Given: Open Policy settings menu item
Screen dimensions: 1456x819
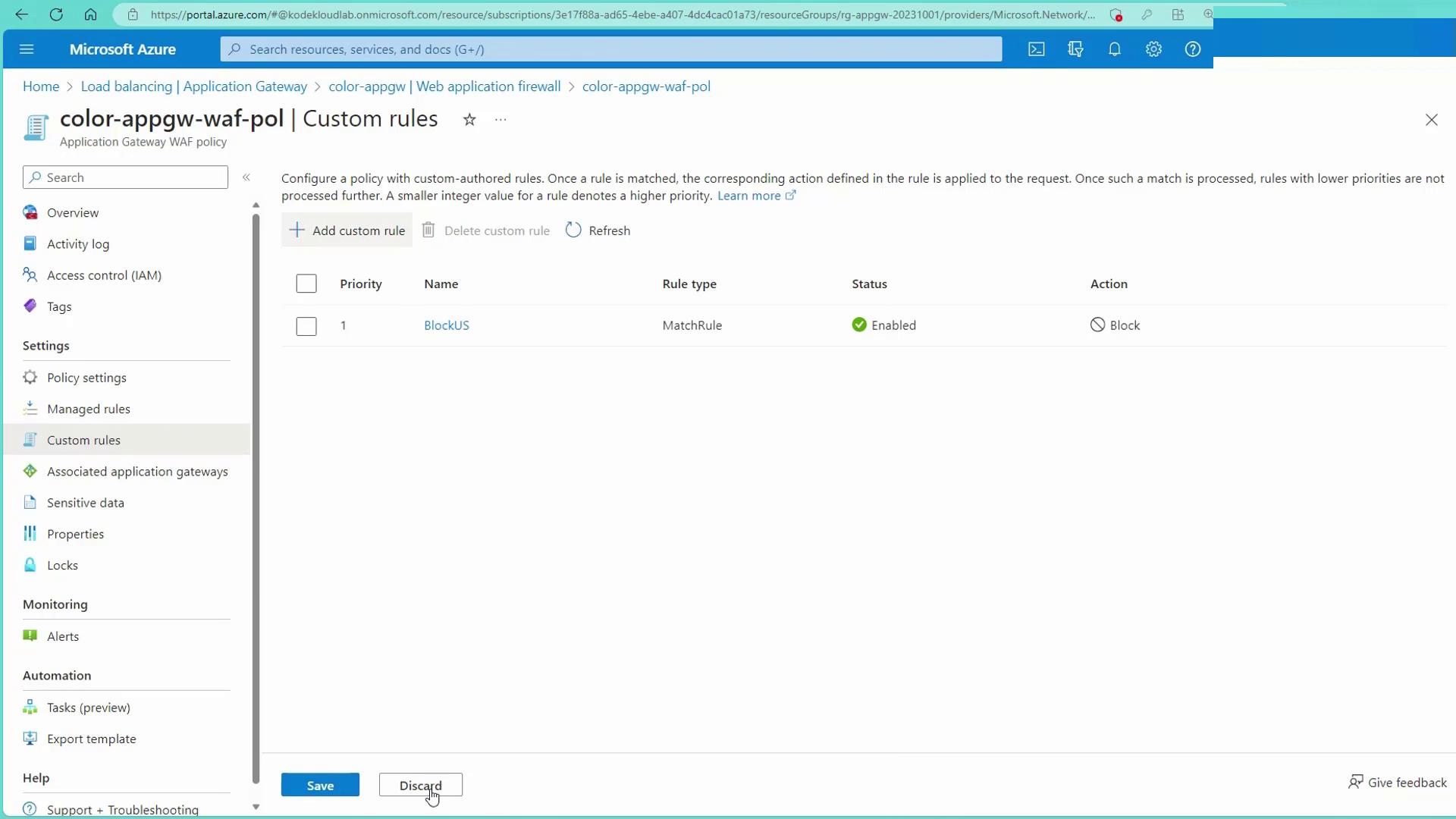Looking at the screenshot, I should point(86,378).
